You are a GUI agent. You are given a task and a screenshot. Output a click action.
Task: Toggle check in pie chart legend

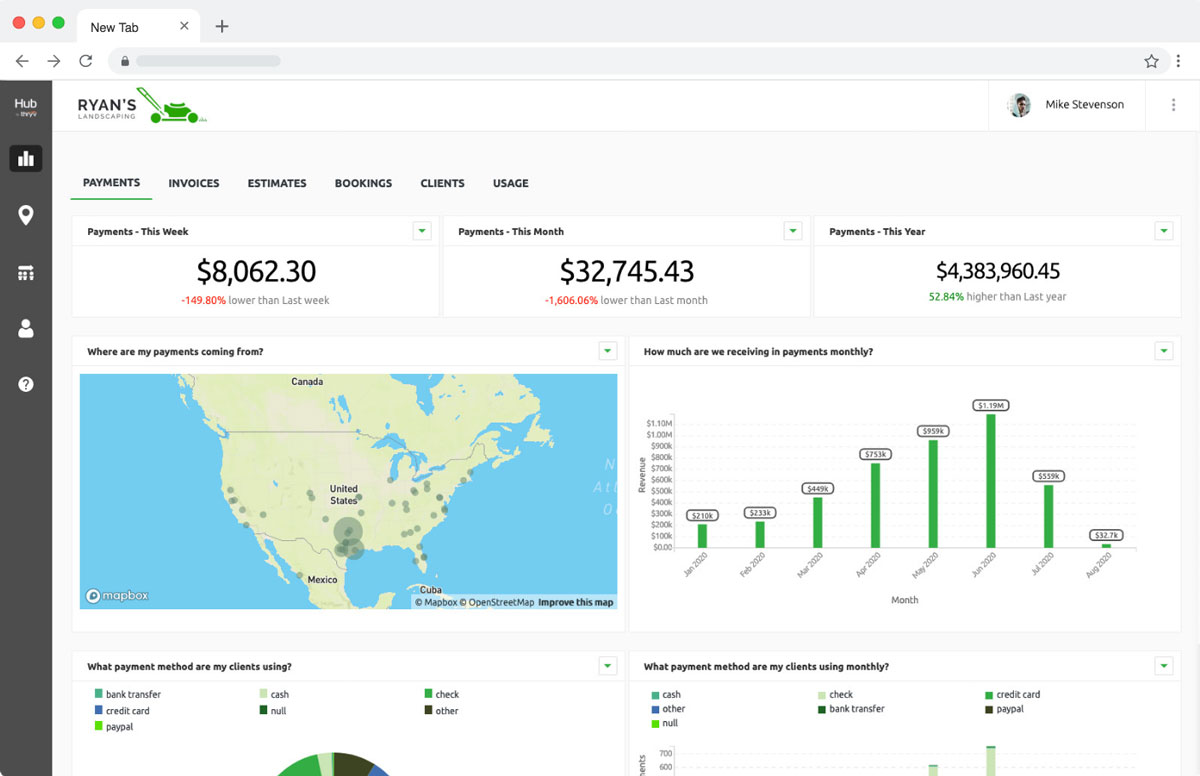pyautogui.click(x=441, y=694)
